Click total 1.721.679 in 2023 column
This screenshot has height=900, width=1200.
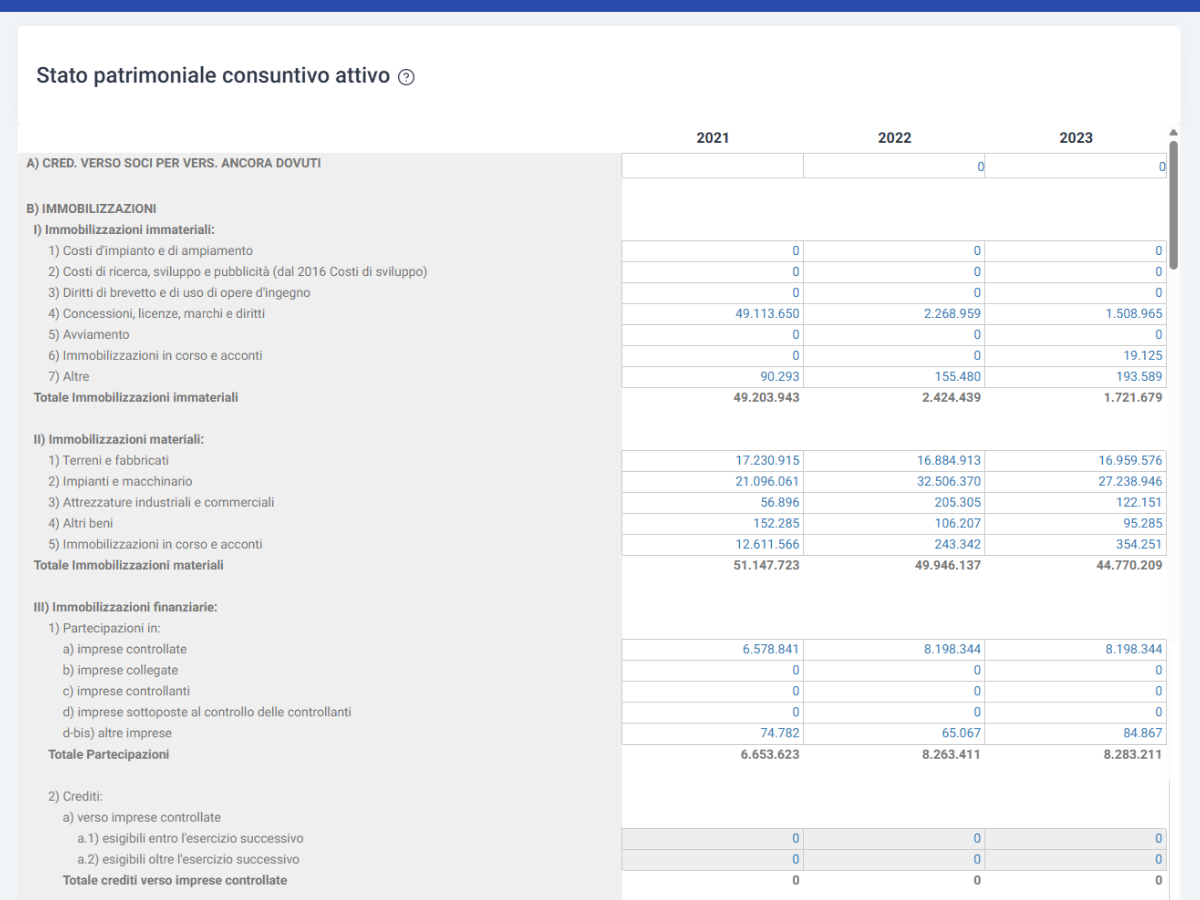(x=1134, y=398)
